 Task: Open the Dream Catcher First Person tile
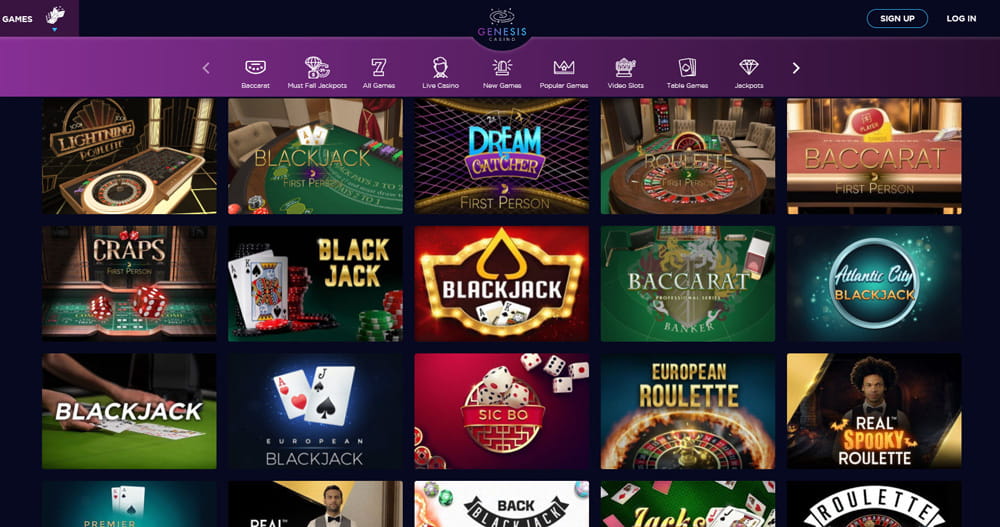point(501,156)
